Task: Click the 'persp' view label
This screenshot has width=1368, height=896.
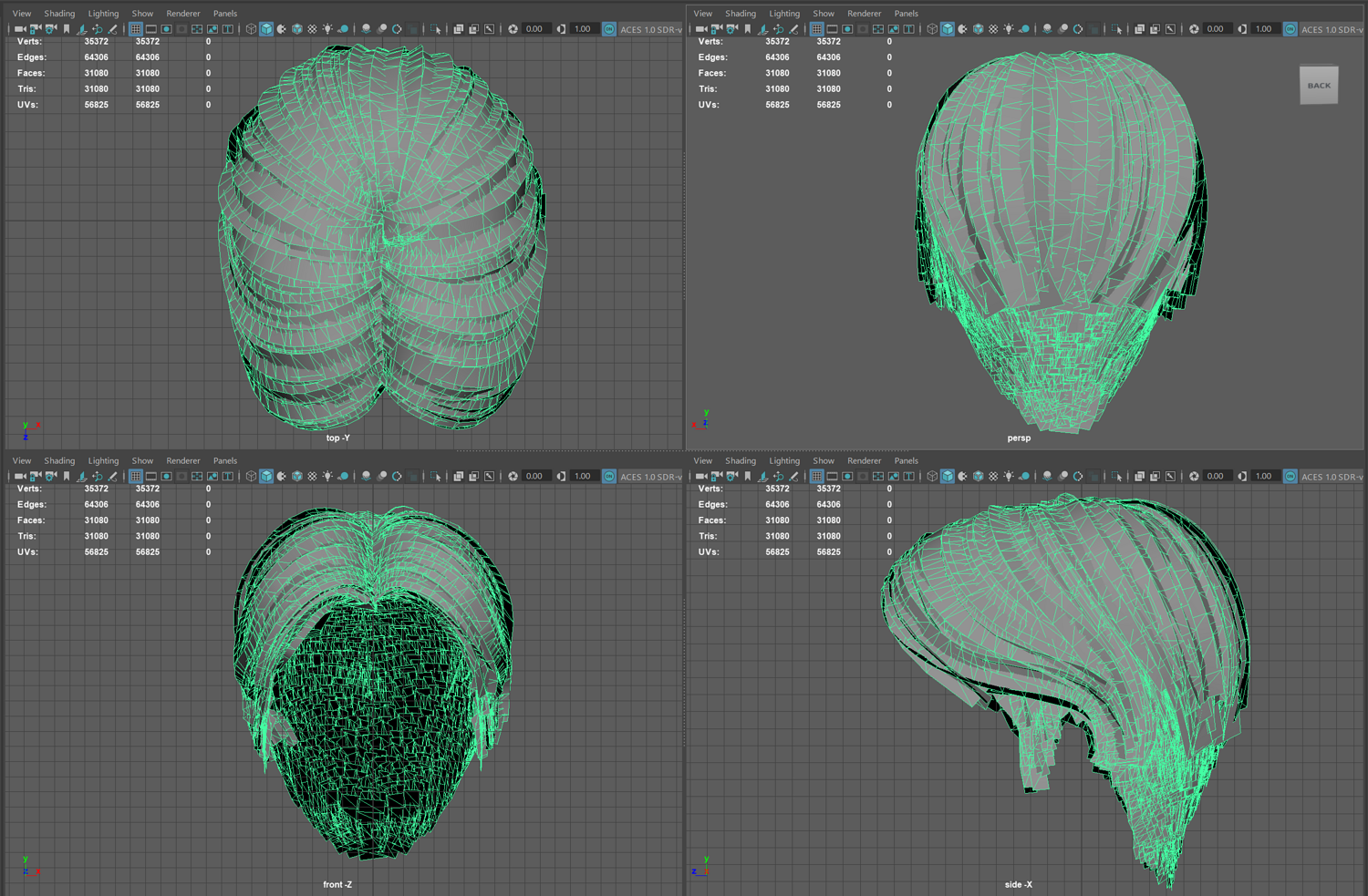Action: click(1019, 438)
